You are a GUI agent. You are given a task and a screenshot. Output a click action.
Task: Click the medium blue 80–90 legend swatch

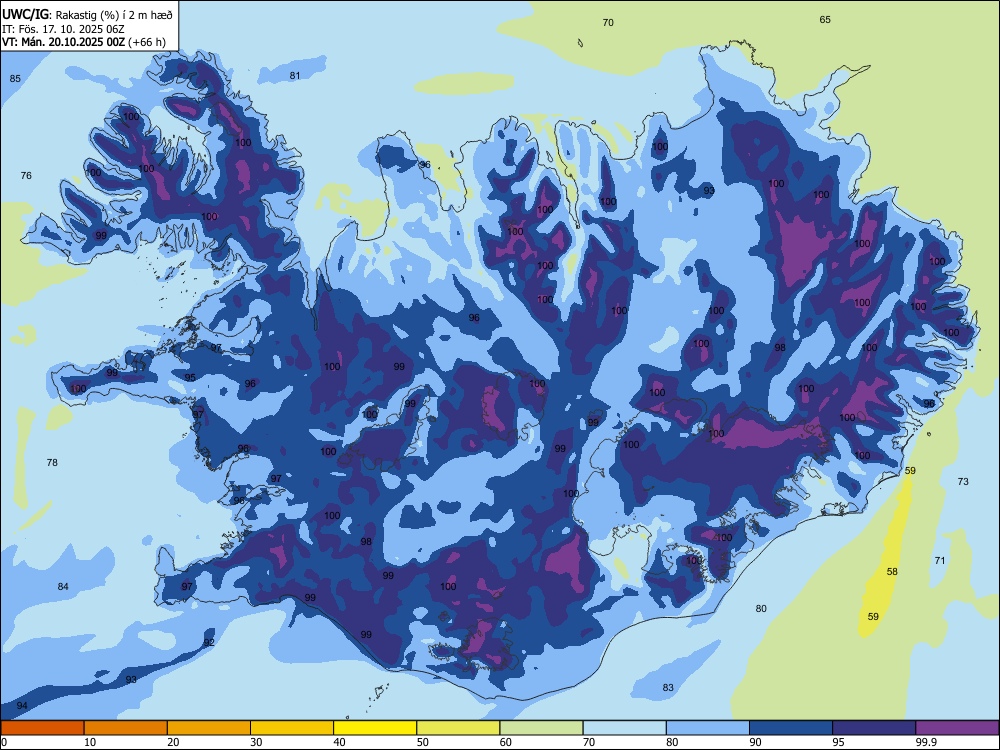tap(708, 728)
